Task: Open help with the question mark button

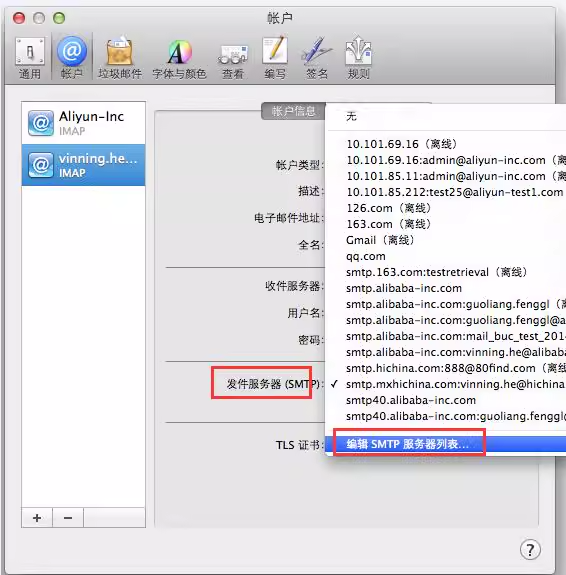Action: click(x=530, y=549)
